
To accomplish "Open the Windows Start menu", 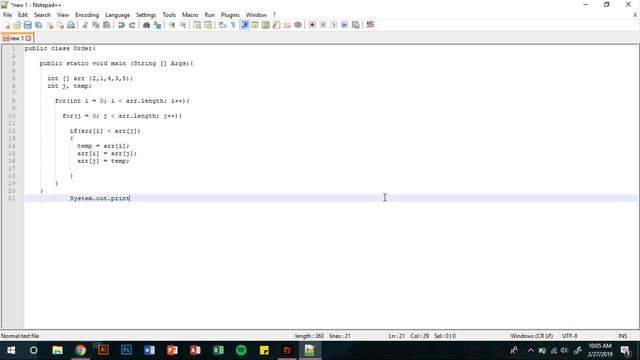I will (x=11, y=350).
